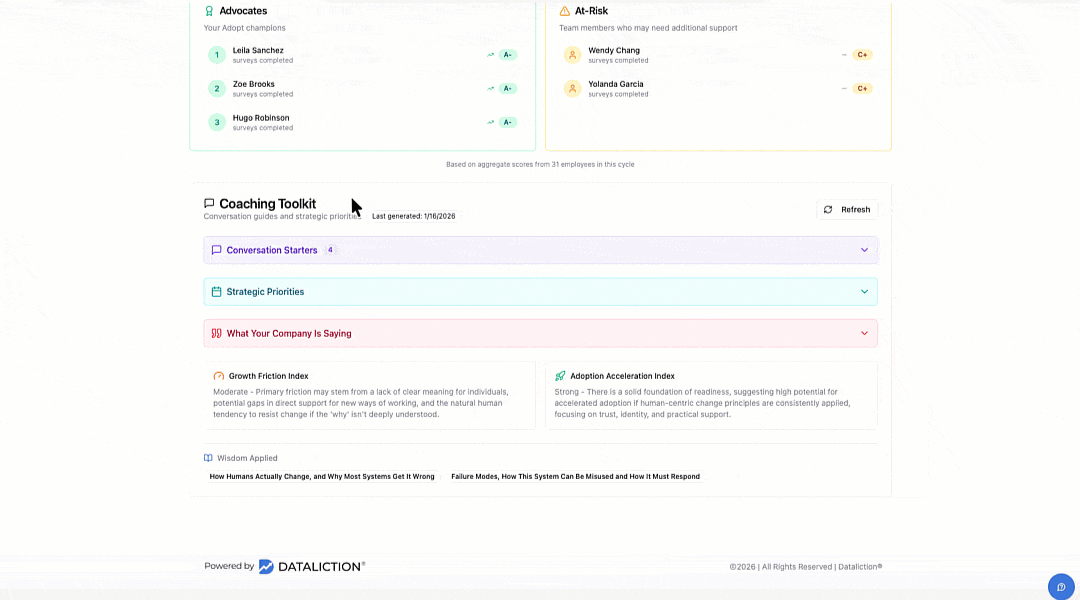
Task: Switch to the Failure Modes tab
Action: 576,477
